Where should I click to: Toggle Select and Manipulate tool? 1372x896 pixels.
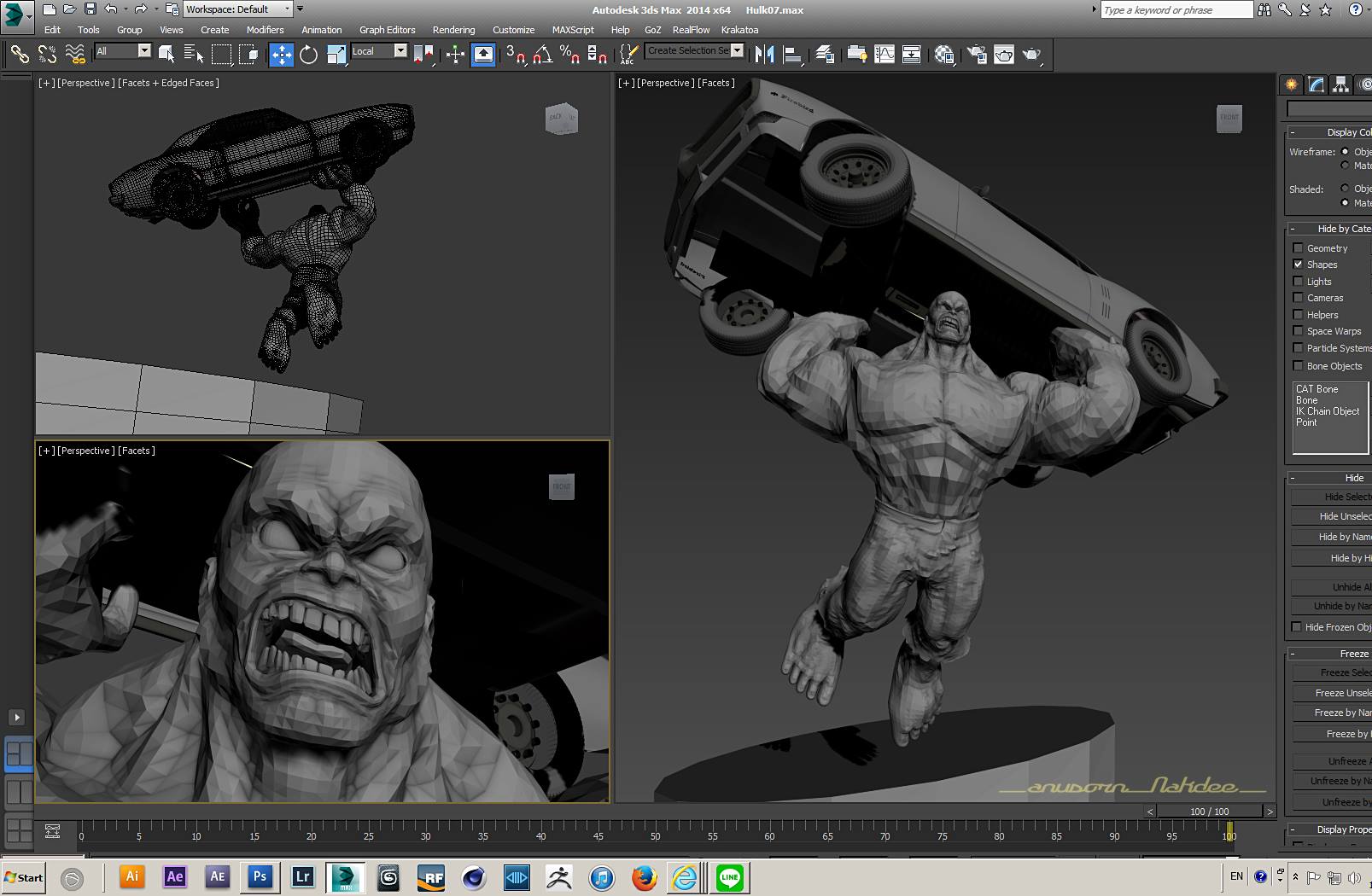pyautogui.click(x=455, y=55)
